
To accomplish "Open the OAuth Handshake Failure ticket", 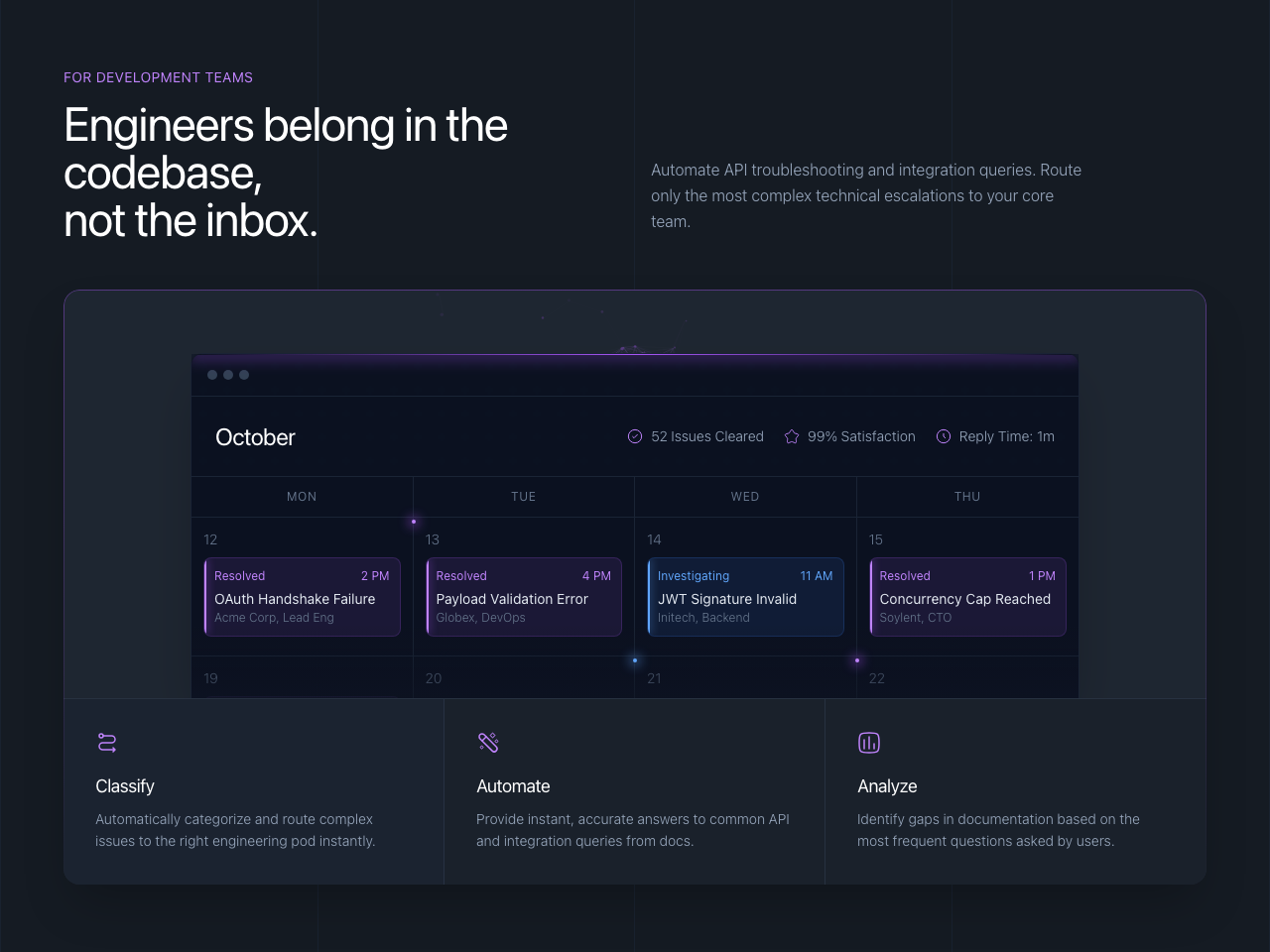I will [x=302, y=597].
